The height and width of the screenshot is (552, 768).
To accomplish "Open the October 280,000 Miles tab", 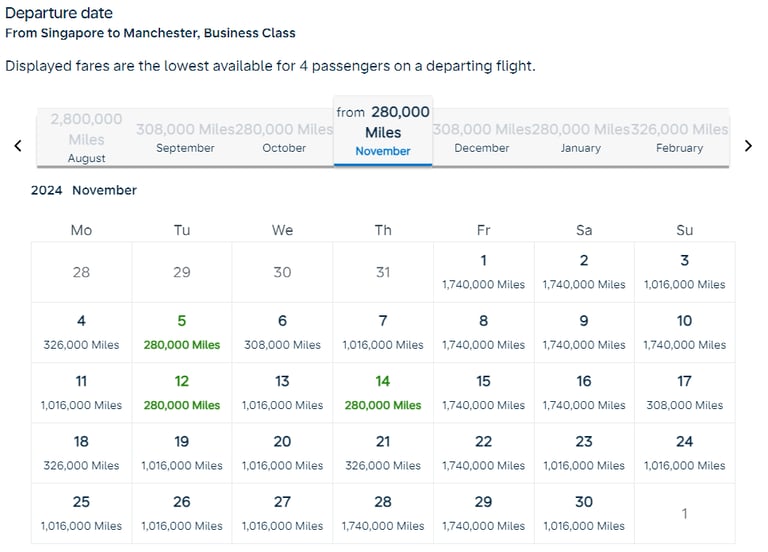I will pos(284,138).
